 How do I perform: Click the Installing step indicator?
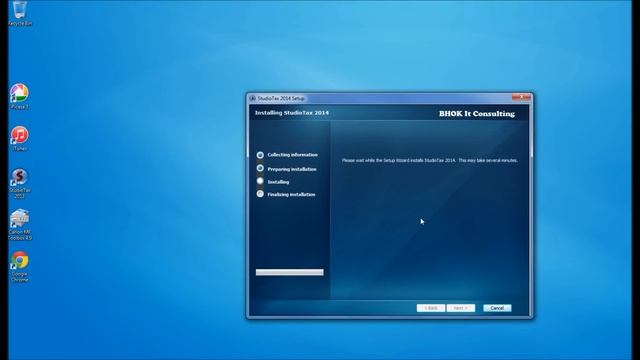point(260,181)
